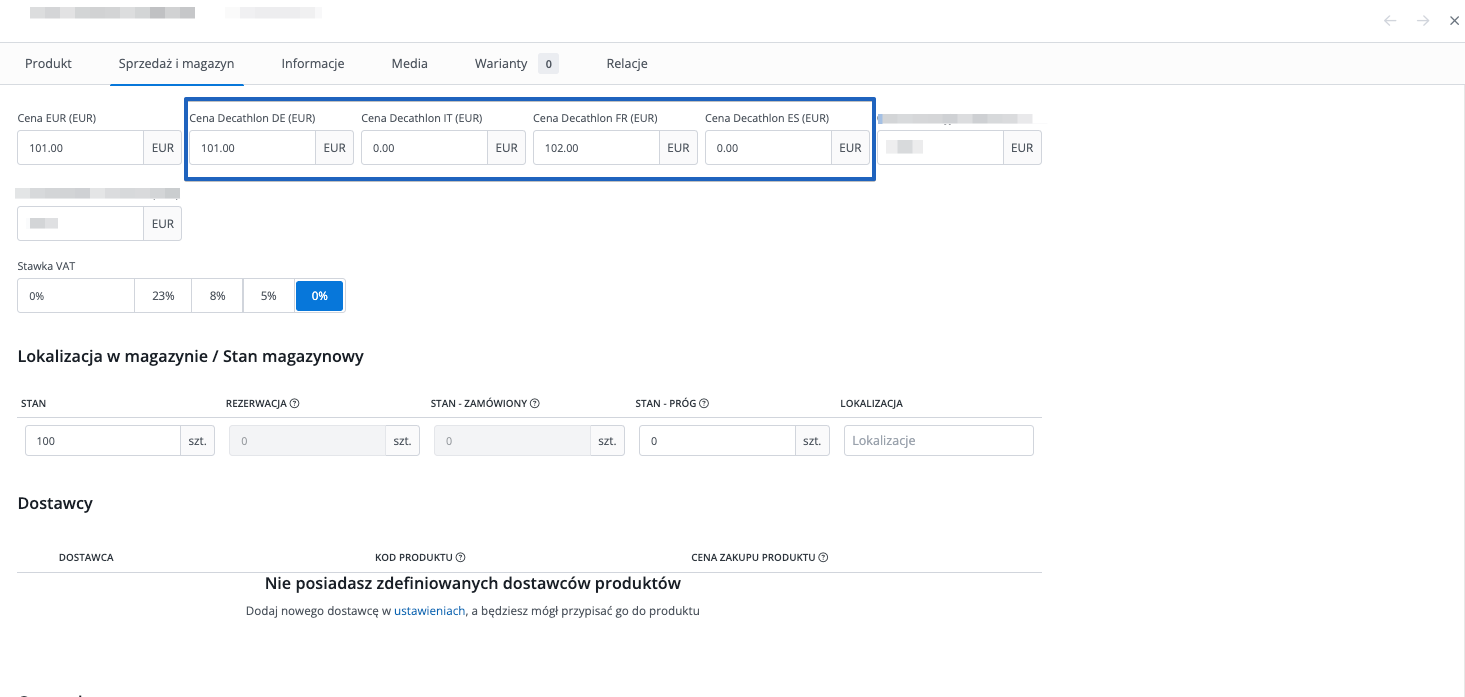
Task: Select the 5% VAT rate
Action: (x=268, y=296)
